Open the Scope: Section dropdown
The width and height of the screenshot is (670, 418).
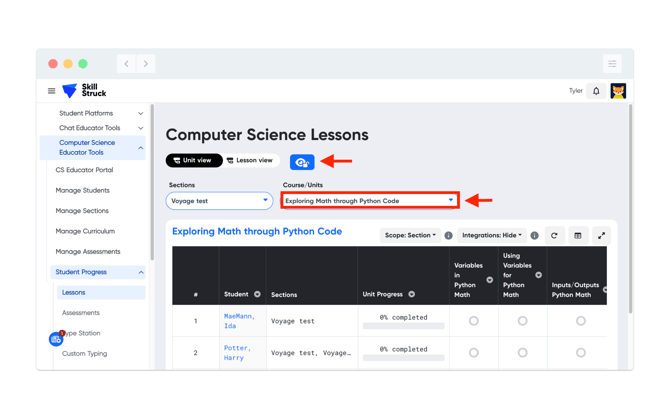pos(410,235)
